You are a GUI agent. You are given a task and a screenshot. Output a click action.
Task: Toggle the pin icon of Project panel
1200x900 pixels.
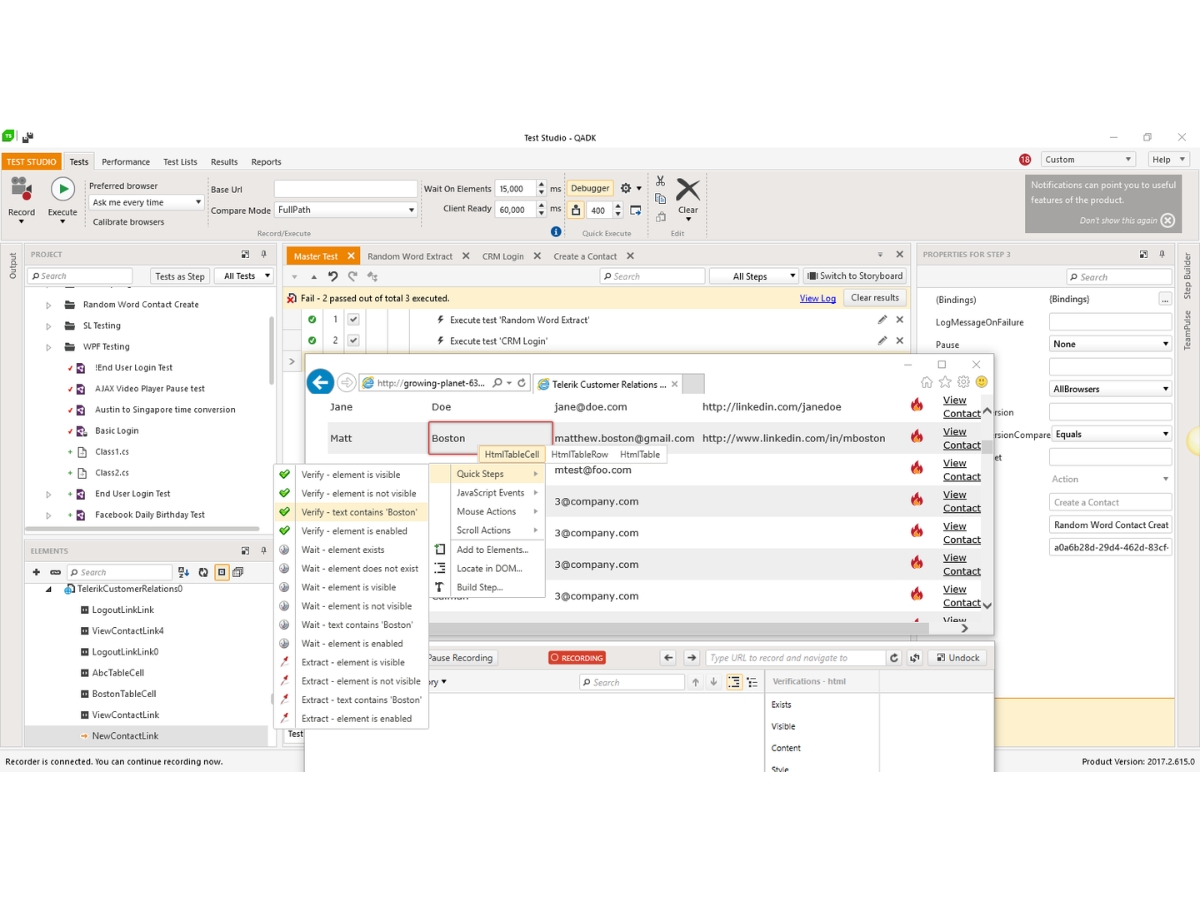[x=263, y=254]
